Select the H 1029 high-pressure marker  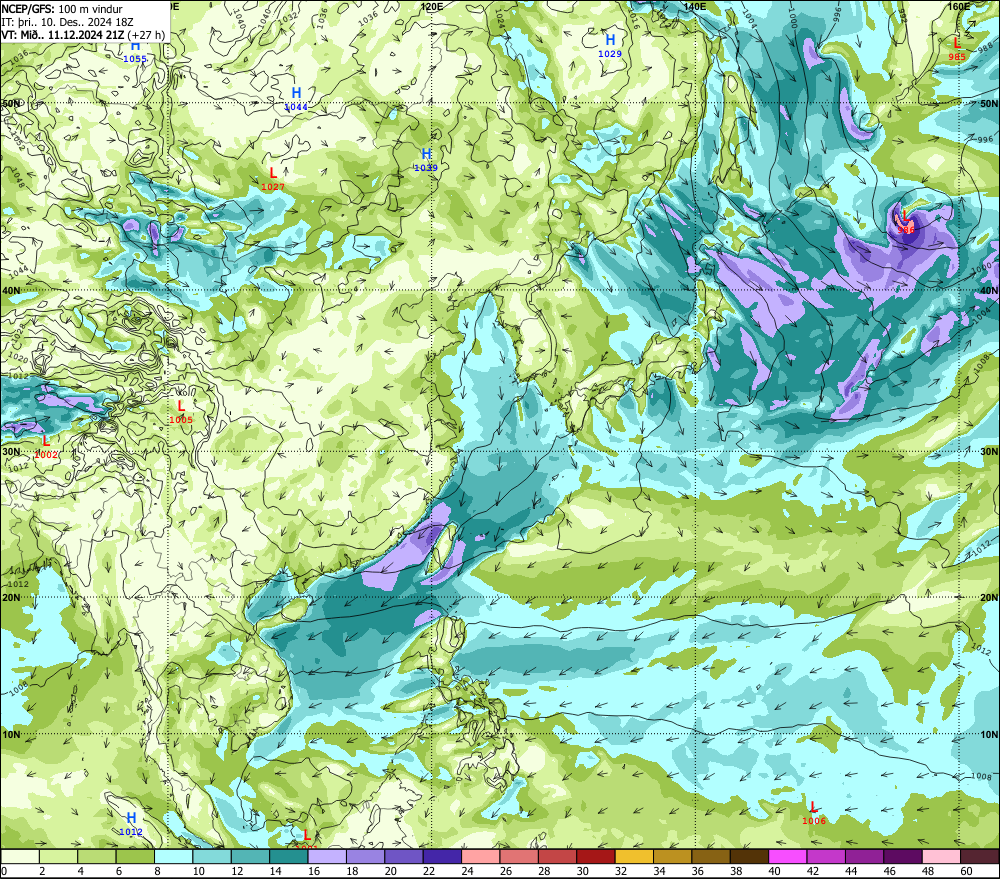tap(610, 47)
